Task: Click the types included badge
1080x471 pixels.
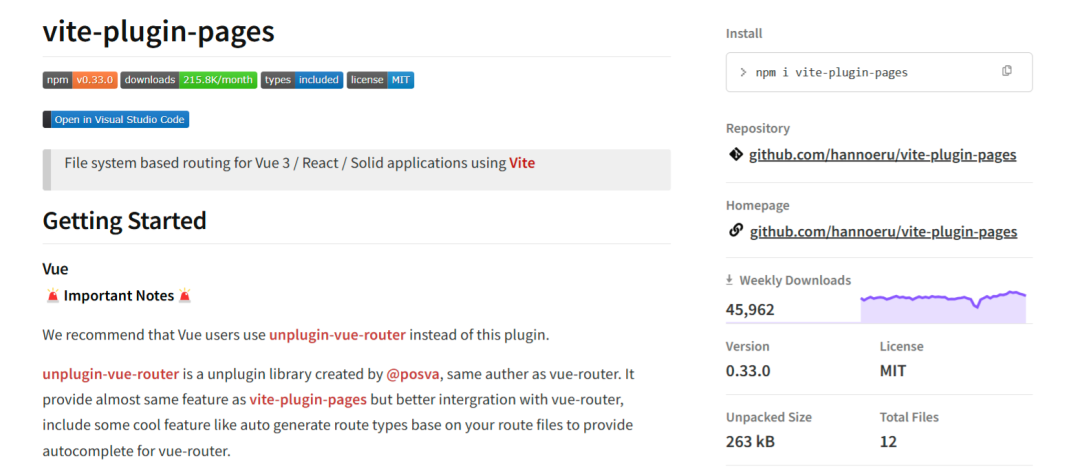Action: click(x=302, y=80)
